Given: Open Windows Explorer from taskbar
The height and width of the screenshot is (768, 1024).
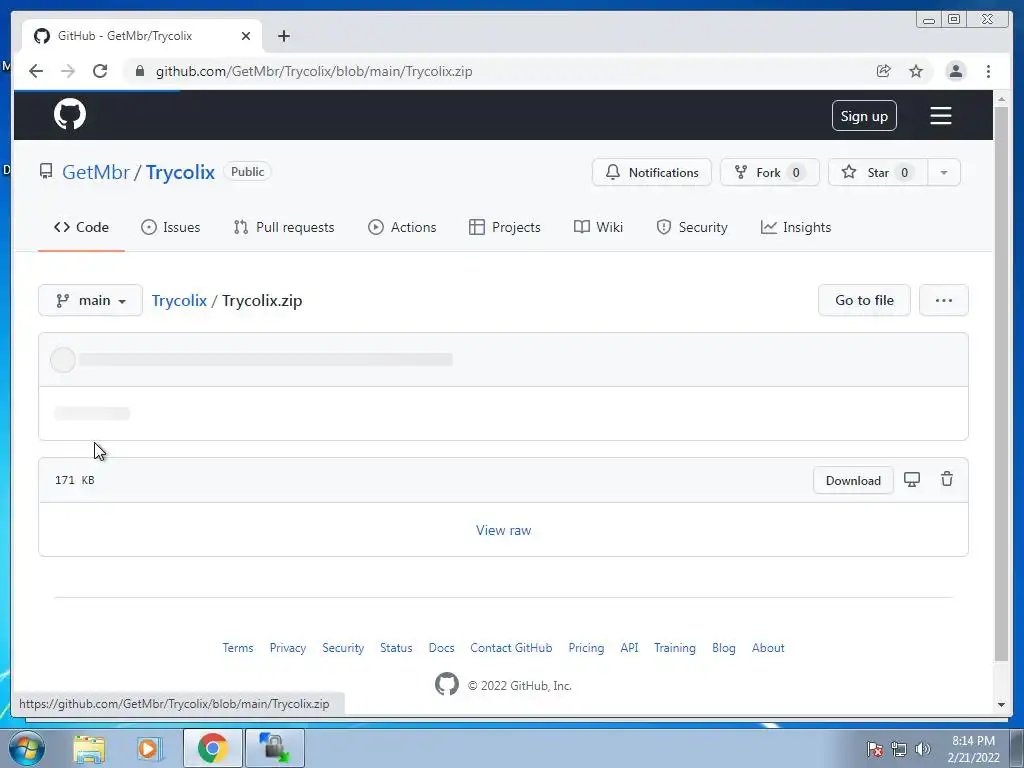Looking at the screenshot, I should (x=89, y=748).
